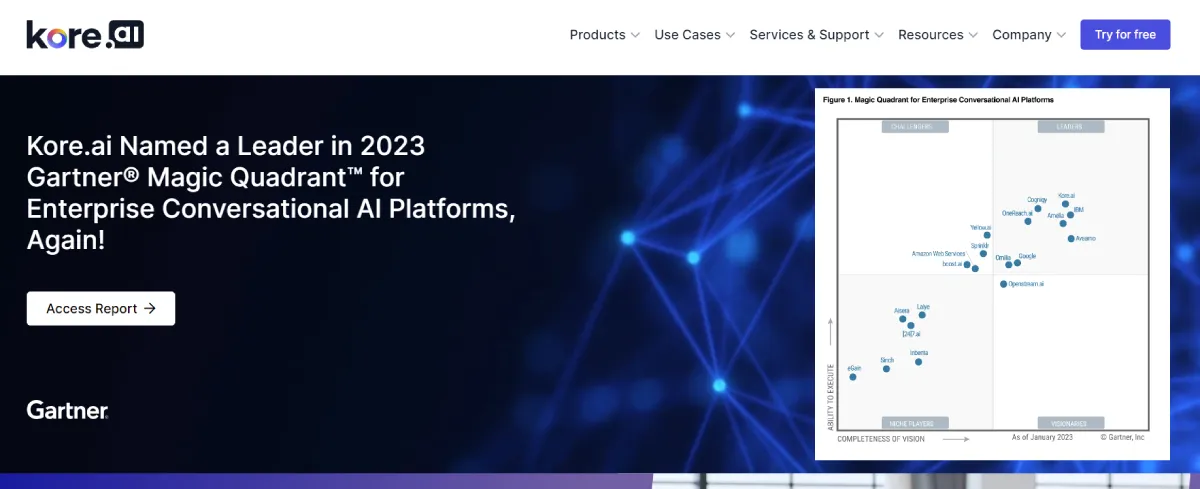
Task: Click the Access Report button
Action: pos(101,309)
